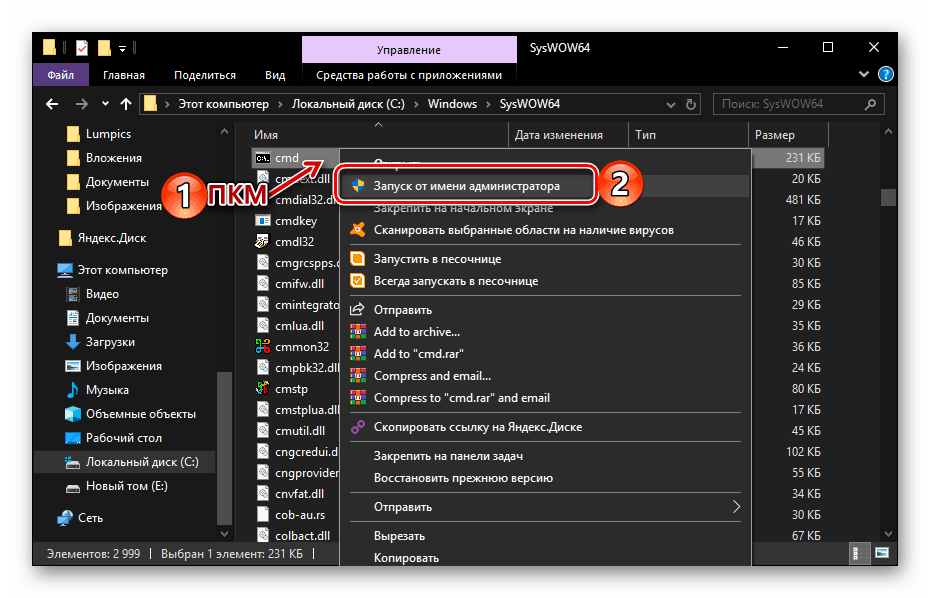Choose Вырезать in context menu

[399, 536]
